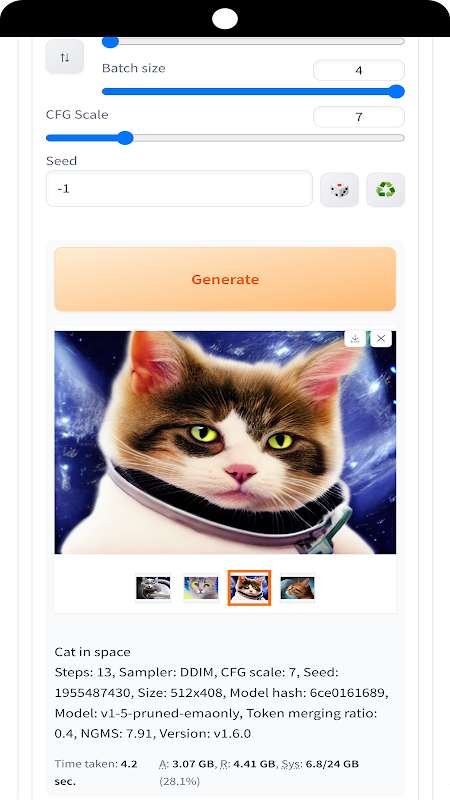Image resolution: width=450 pixels, height=800 pixels.
Task: Click the CFG Scale slider handle
Action: 125,138
